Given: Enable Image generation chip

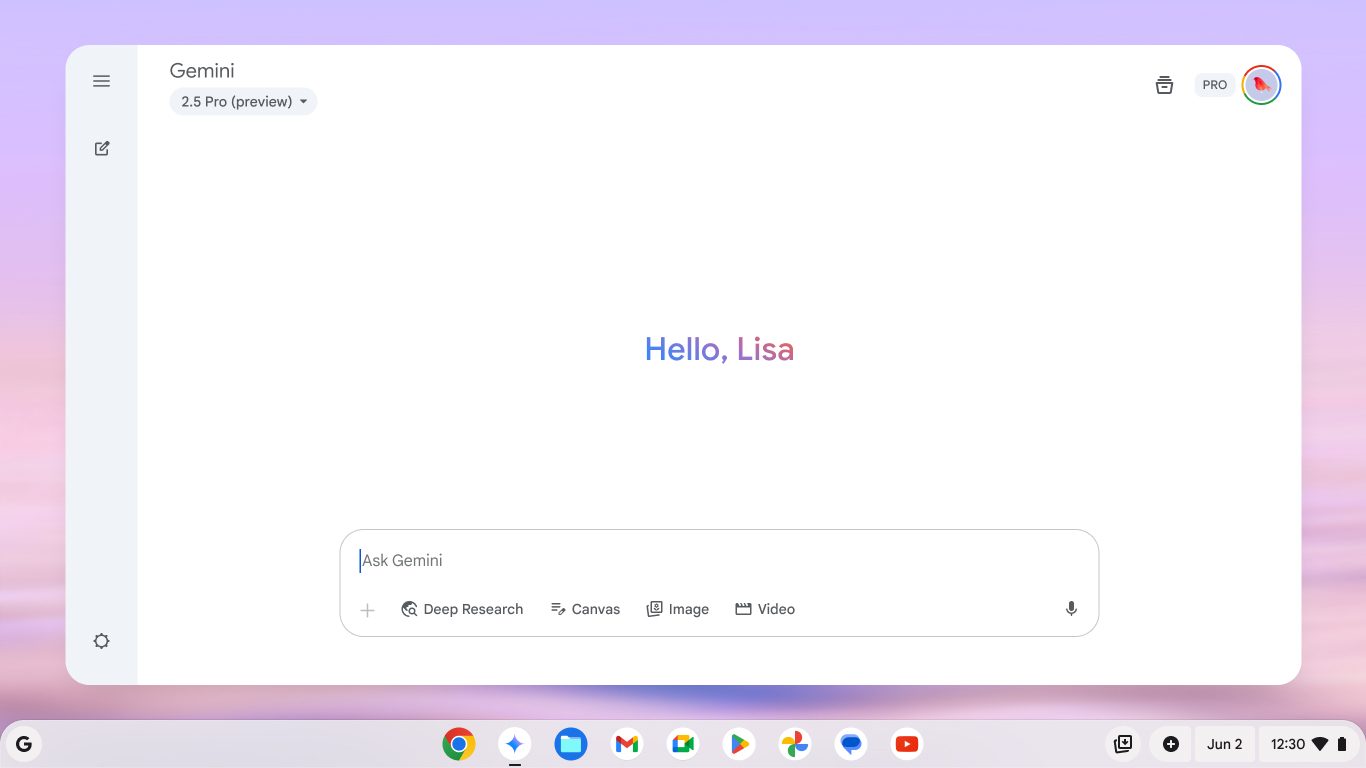Looking at the screenshot, I should click(678, 609).
